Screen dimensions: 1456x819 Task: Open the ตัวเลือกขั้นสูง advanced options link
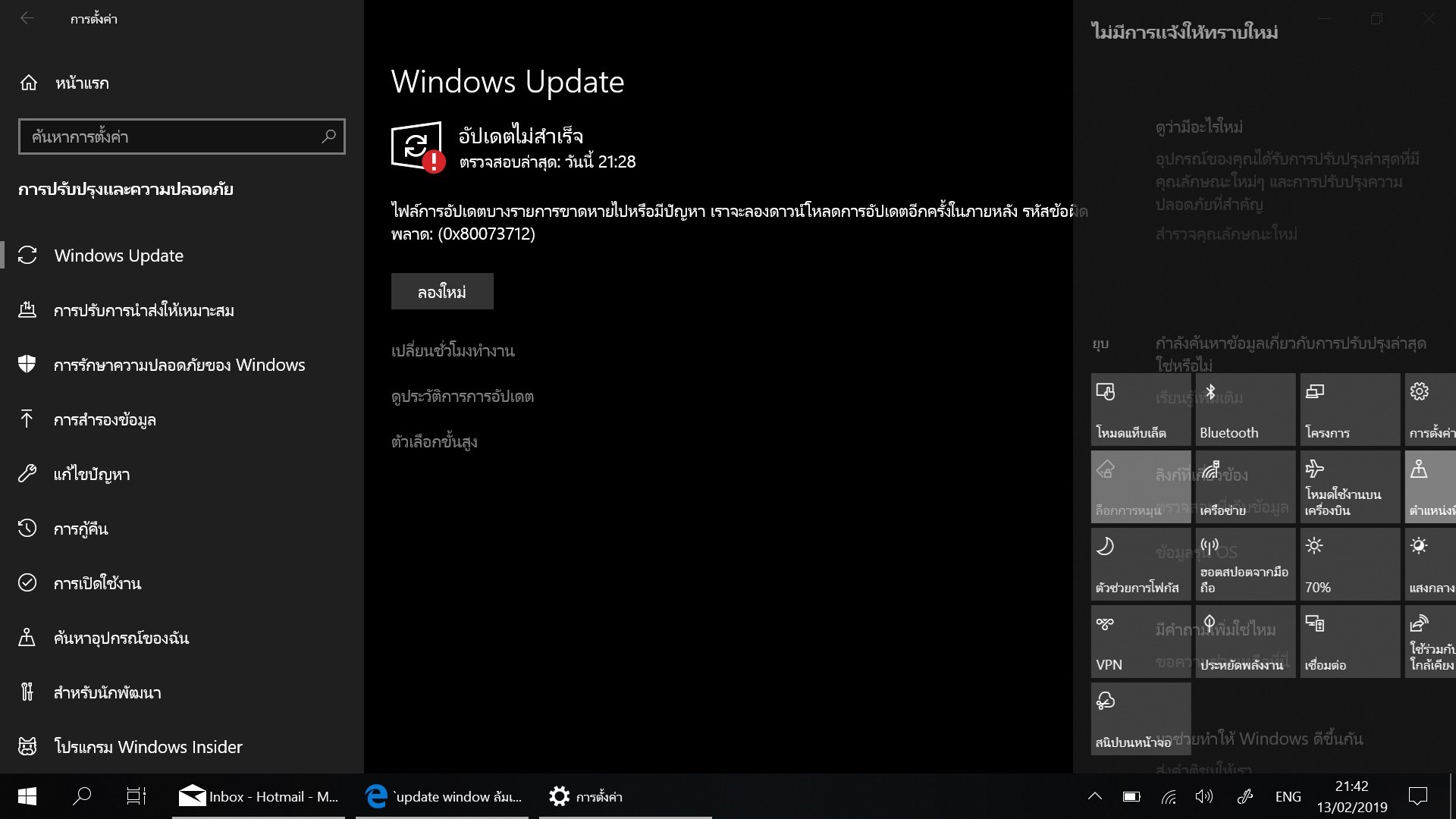coord(435,441)
